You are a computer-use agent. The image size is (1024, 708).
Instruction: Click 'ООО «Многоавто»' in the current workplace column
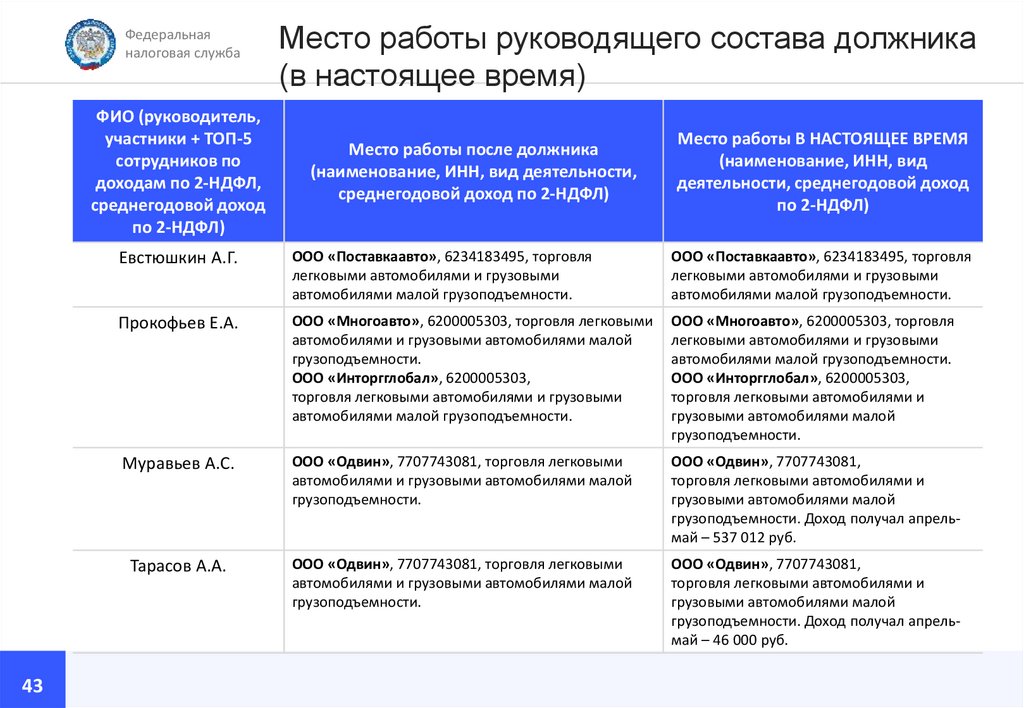(x=735, y=321)
